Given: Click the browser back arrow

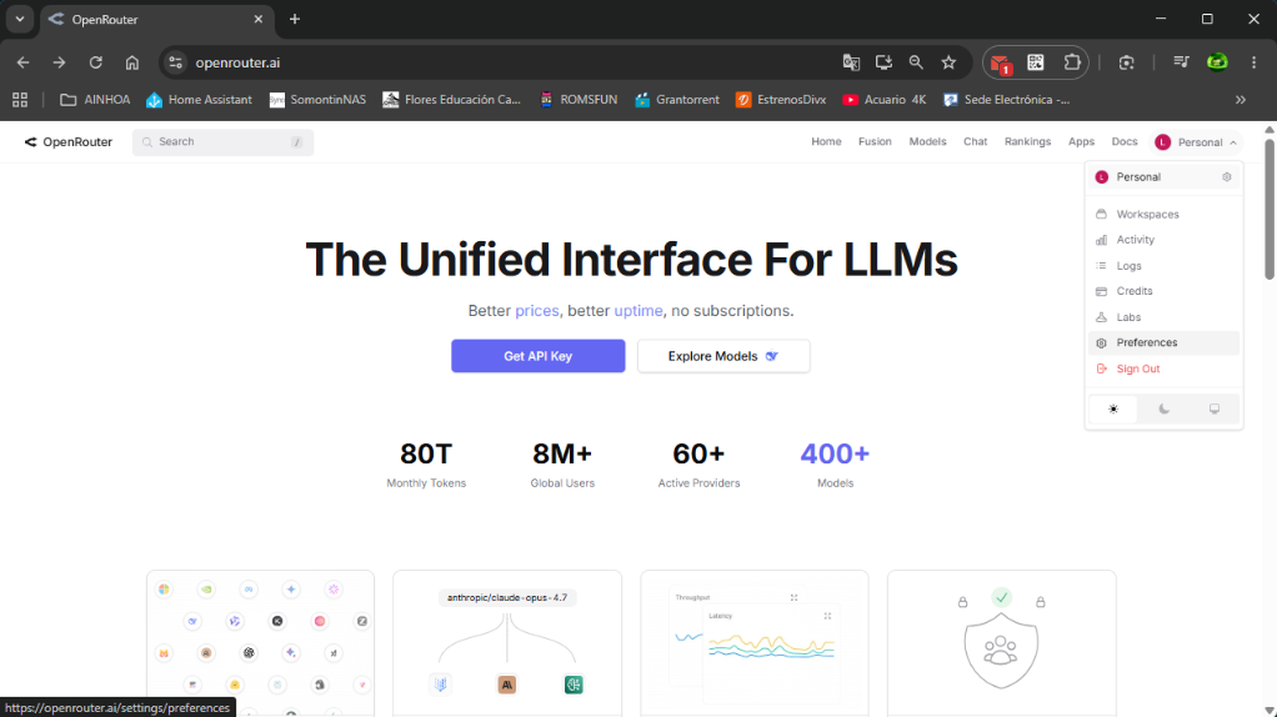Looking at the screenshot, I should [x=23, y=62].
